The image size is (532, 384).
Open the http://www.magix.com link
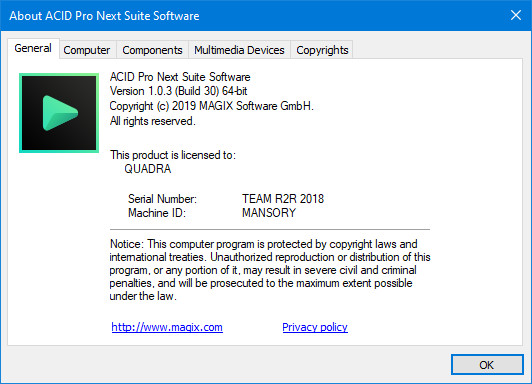(167, 327)
